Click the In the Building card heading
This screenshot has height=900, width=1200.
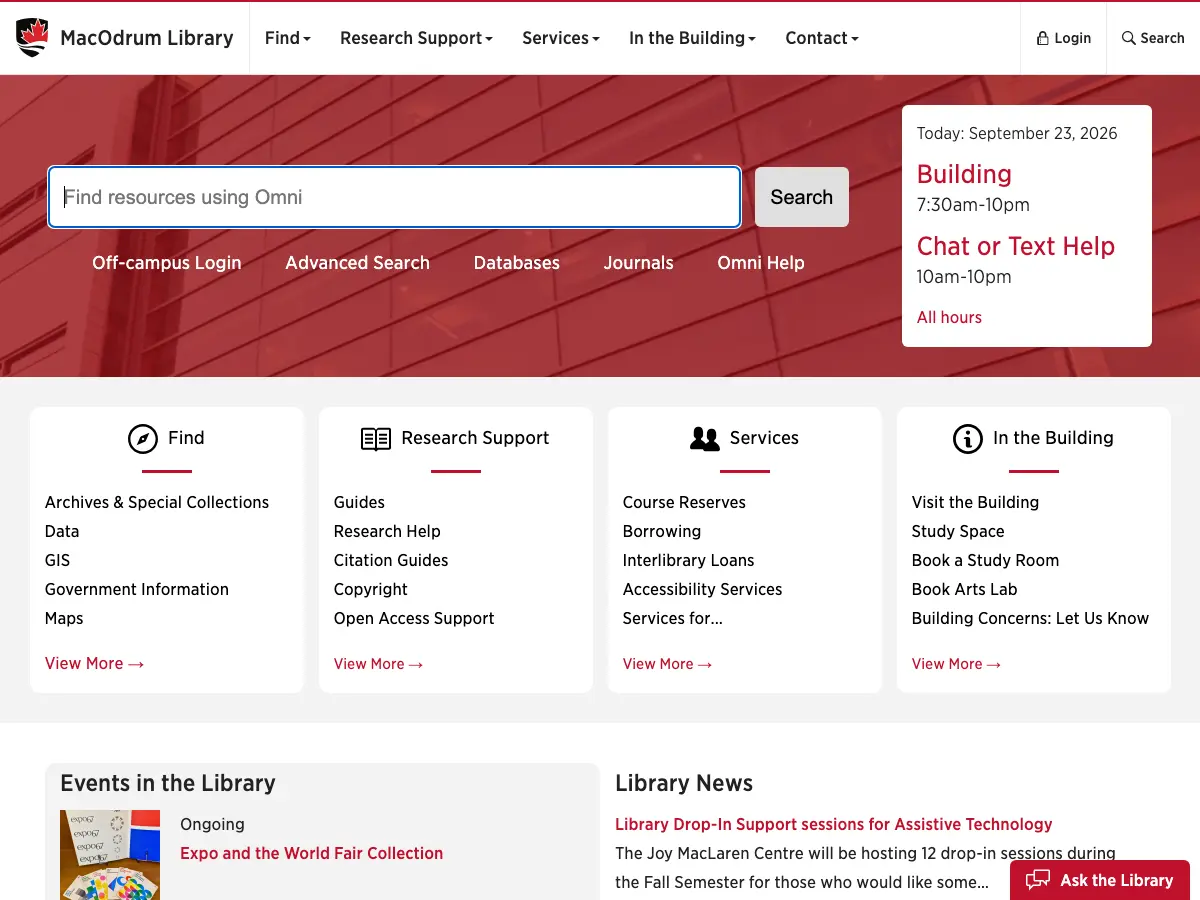click(x=1053, y=438)
